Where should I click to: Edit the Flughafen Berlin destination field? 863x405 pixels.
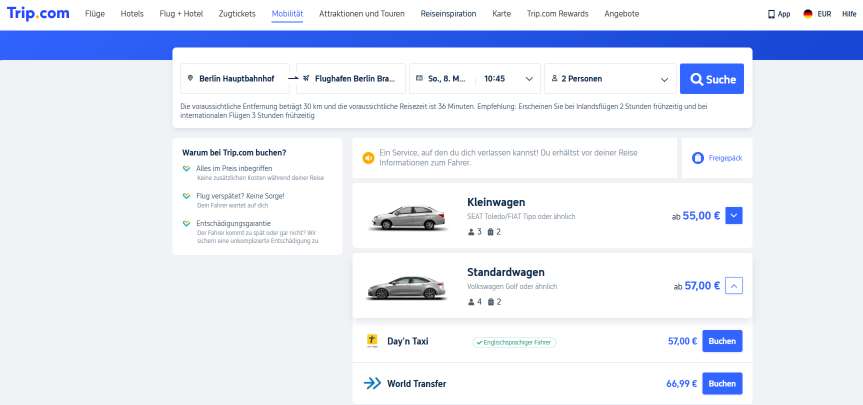(351, 79)
